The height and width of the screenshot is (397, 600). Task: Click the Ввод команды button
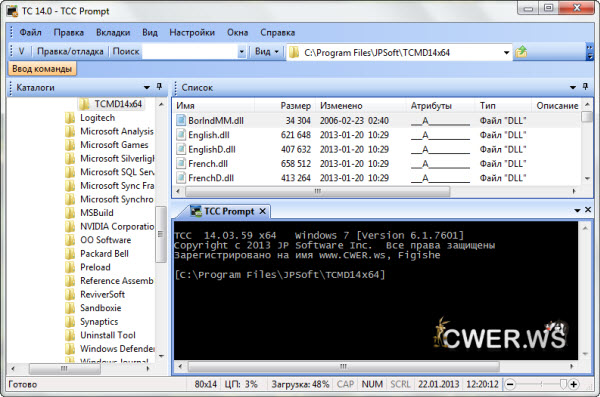click(42, 69)
